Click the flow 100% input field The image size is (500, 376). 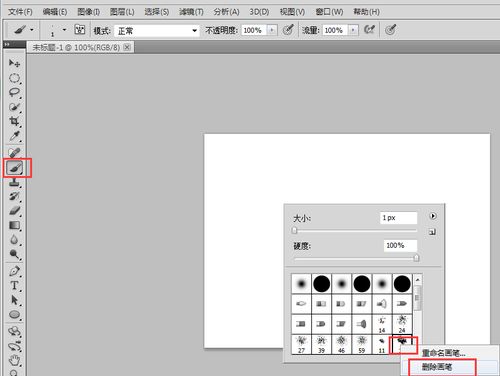335,30
